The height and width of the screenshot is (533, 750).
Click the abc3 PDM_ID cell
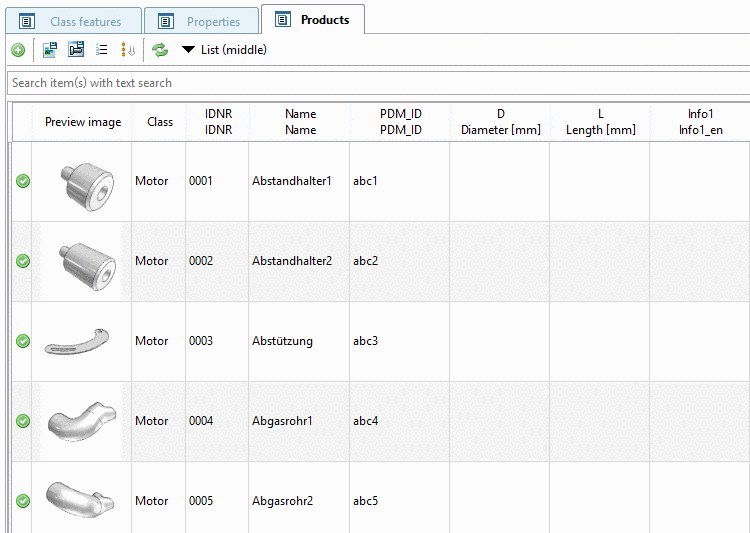tap(399, 341)
